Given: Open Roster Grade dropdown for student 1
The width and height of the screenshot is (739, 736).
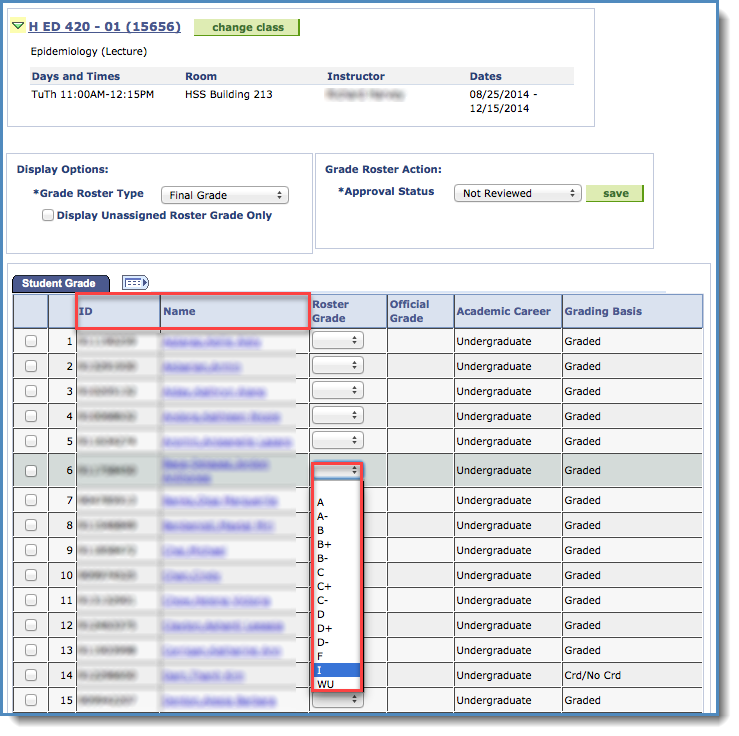Looking at the screenshot, I should pyautogui.click(x=337, y=340).
